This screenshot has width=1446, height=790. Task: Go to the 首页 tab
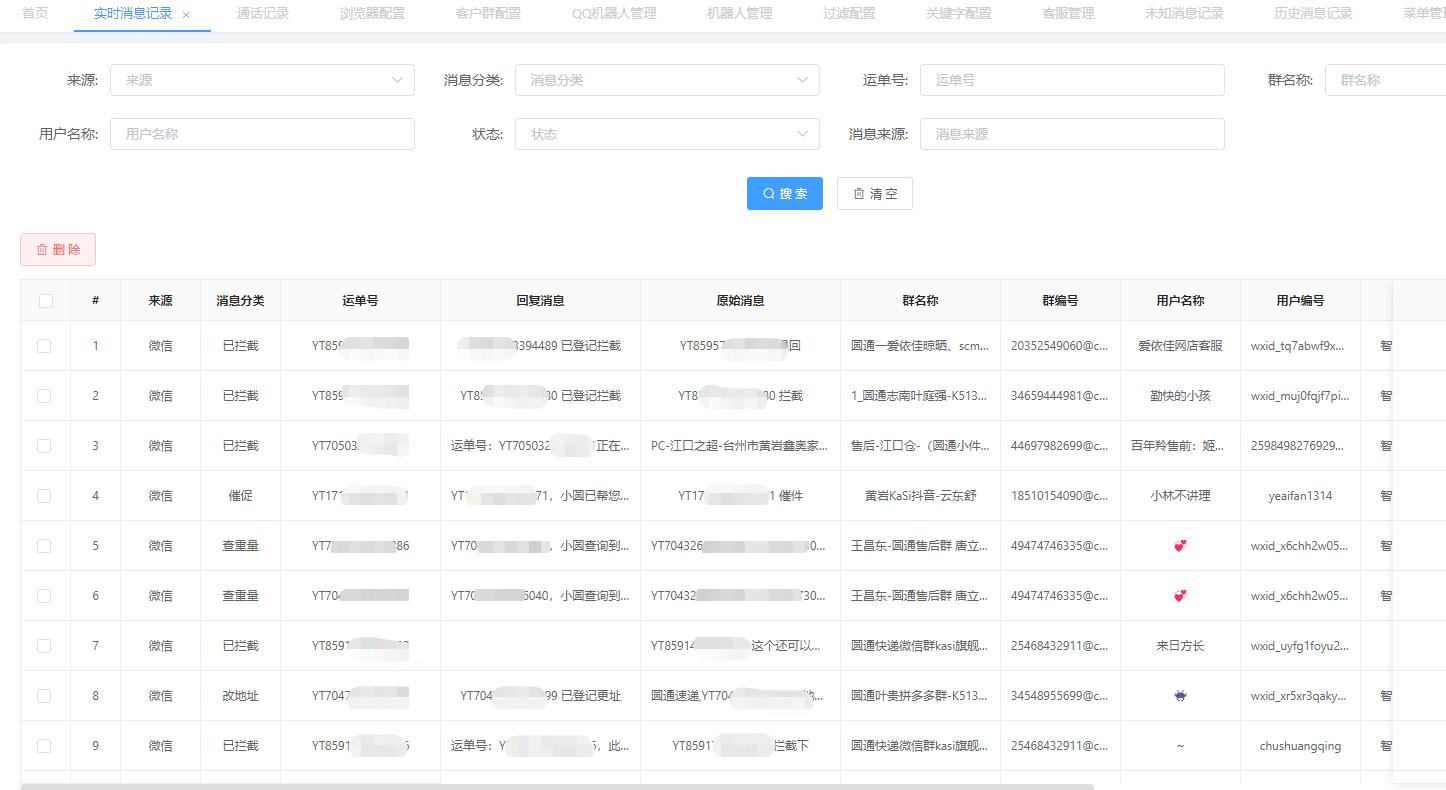[33, 15]
